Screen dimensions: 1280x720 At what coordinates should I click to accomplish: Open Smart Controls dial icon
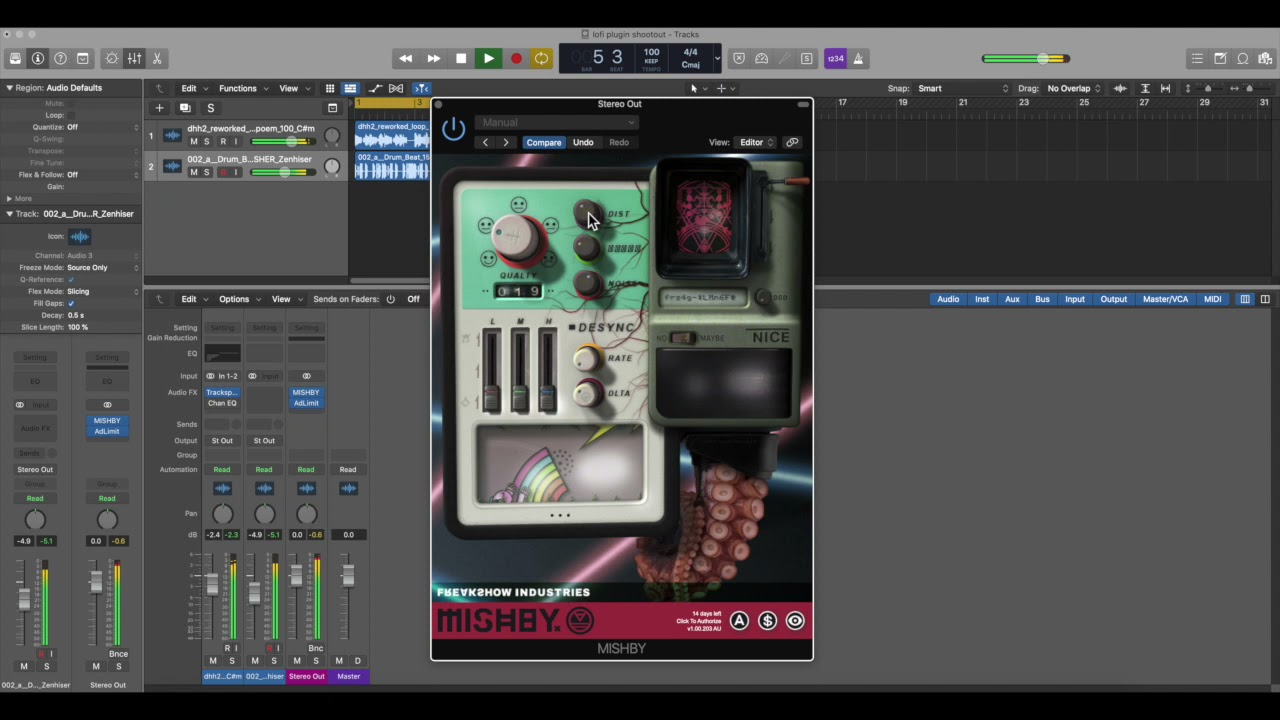pos(112,59)
